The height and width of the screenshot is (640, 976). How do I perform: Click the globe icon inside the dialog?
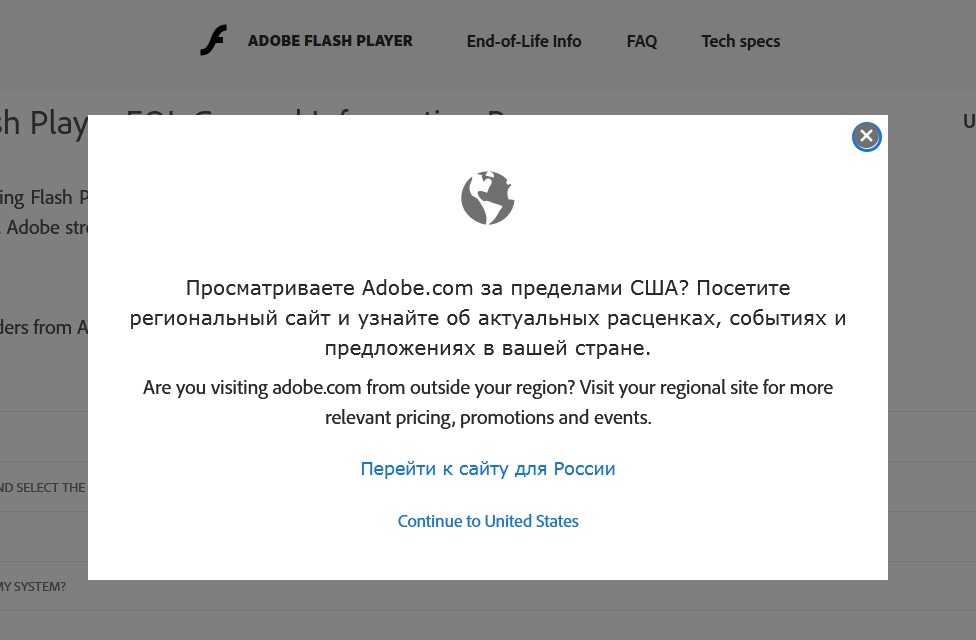[488, 197]
